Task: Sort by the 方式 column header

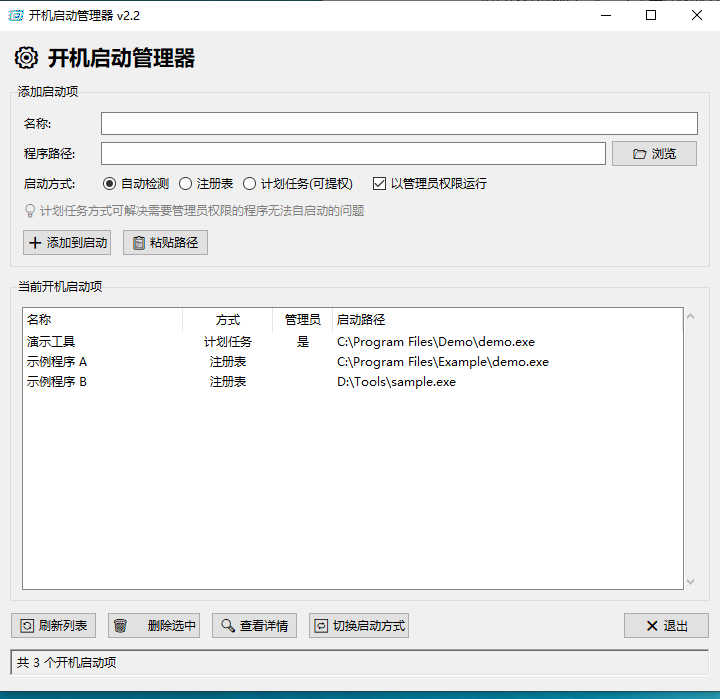Action: 228,320
